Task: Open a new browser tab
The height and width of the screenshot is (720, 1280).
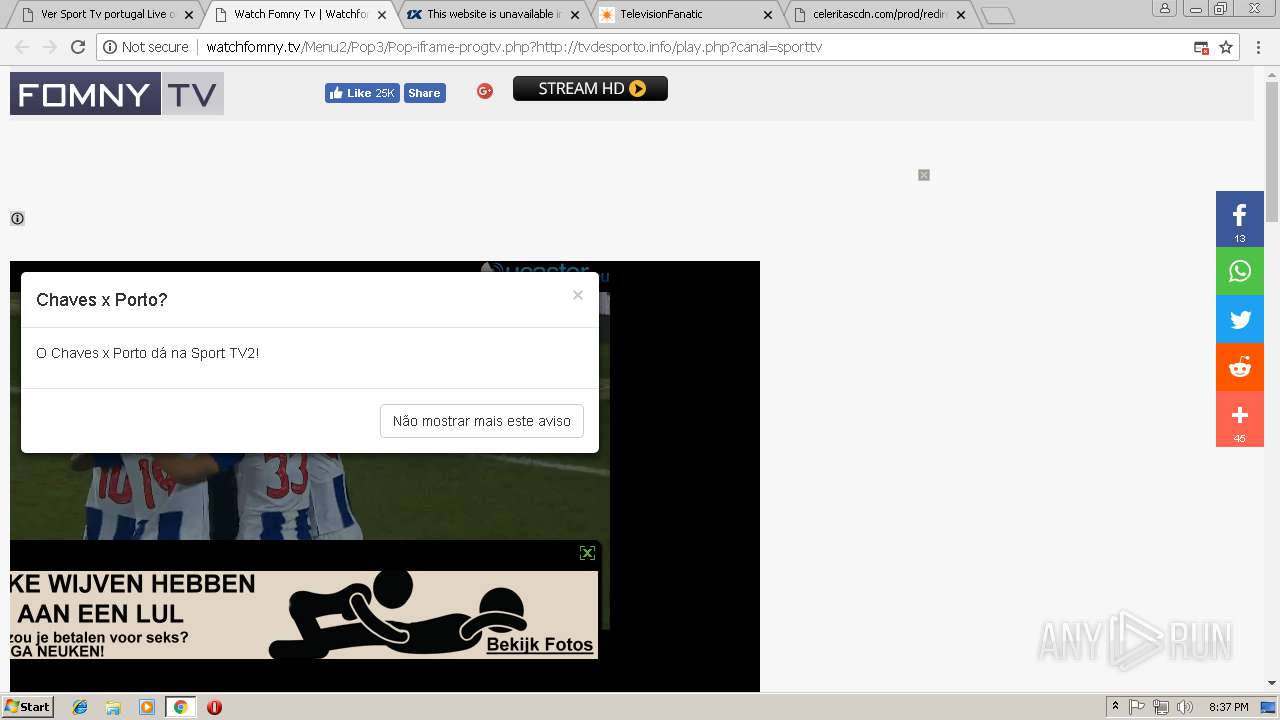Action: coord(998,15)
